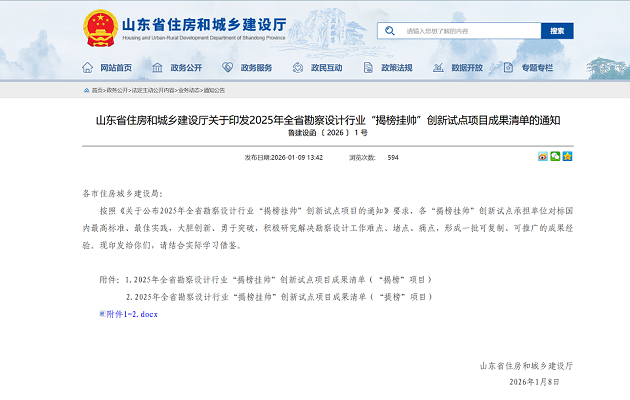Click the 网站首页 home icon
Image resolution: width=630 pixels, height=400 pixels.
click(x=87, y=68)
